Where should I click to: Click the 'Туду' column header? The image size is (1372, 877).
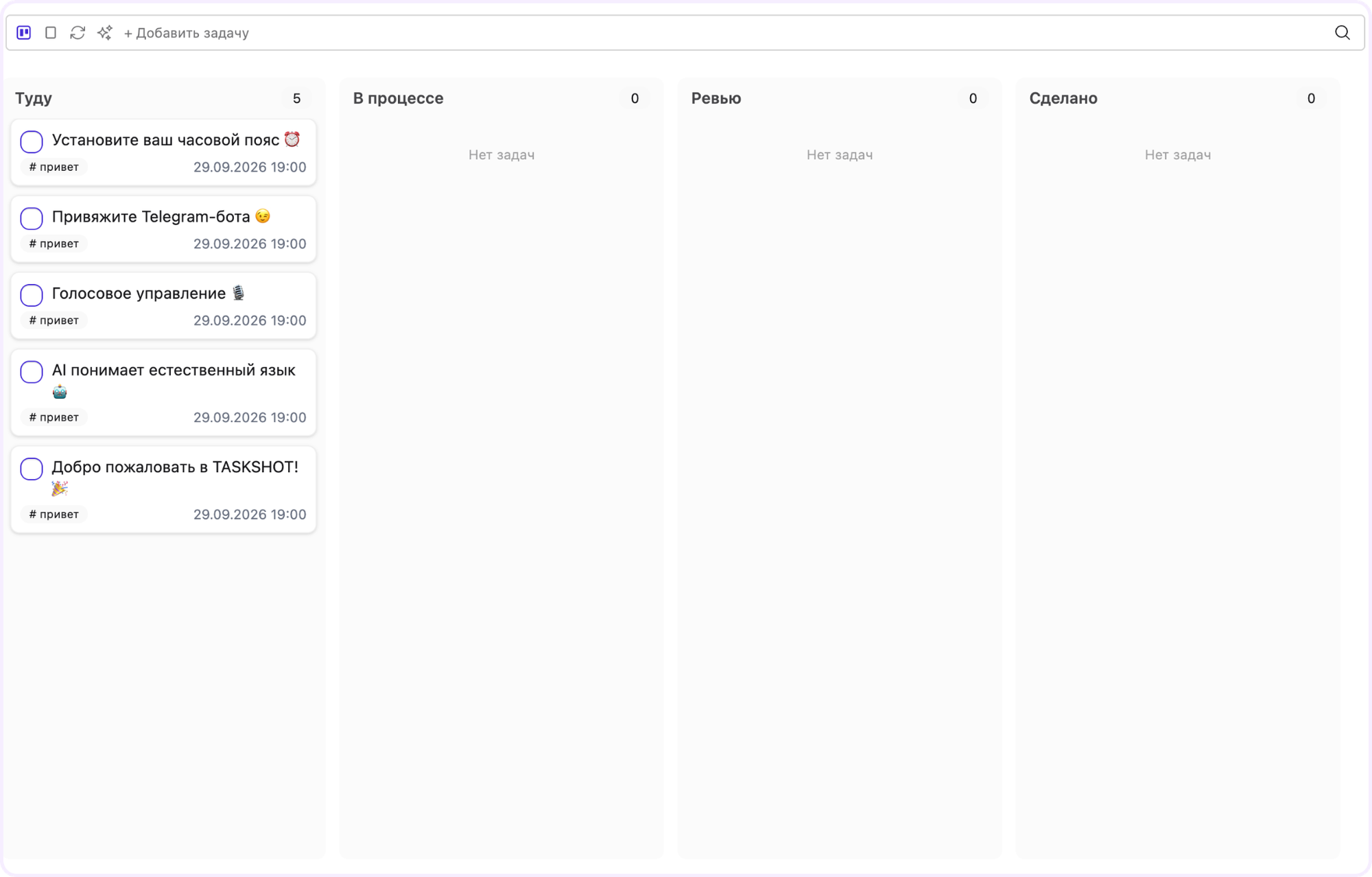(34, 98)
